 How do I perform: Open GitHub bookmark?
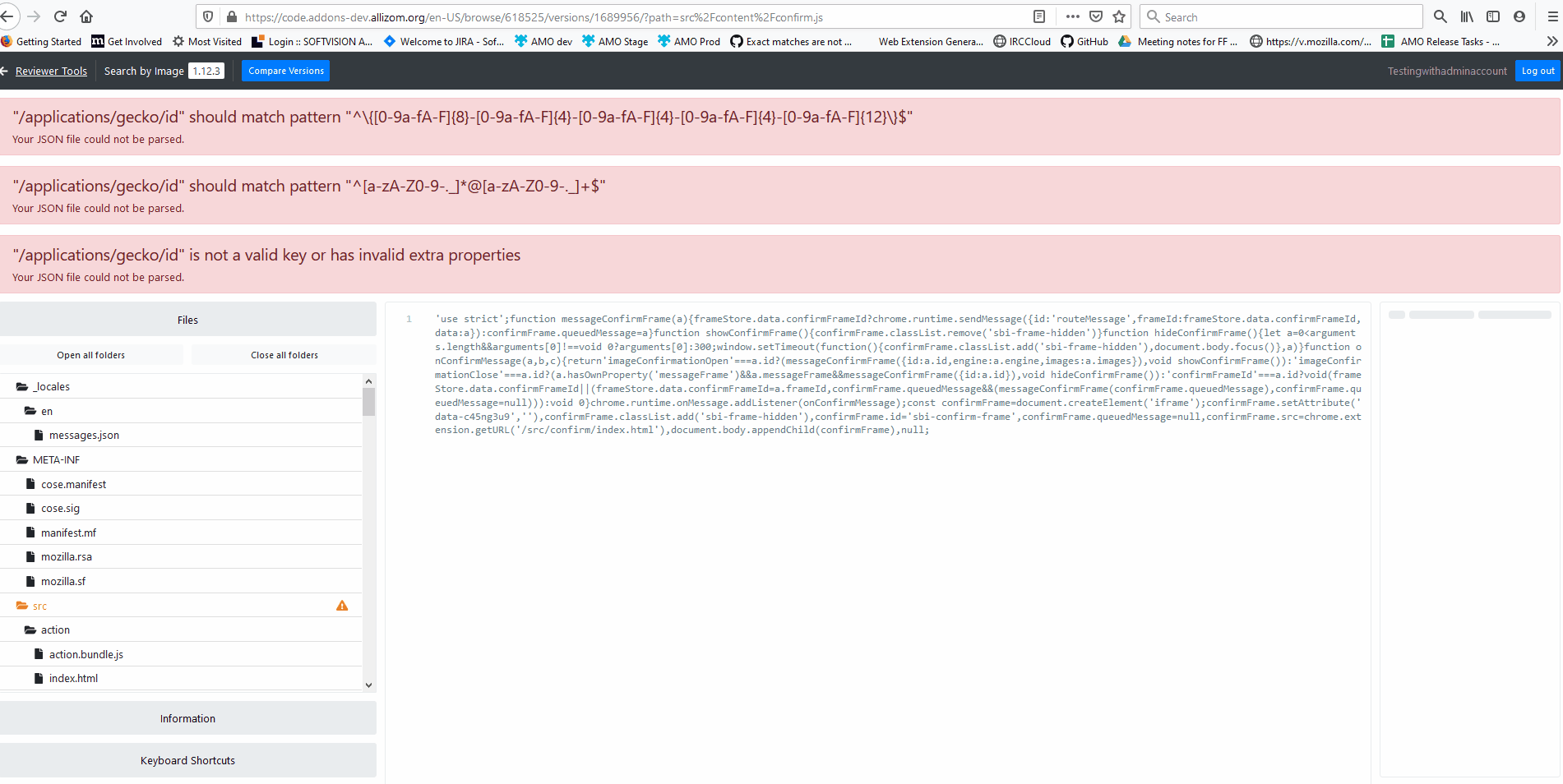click(1084, 41)
